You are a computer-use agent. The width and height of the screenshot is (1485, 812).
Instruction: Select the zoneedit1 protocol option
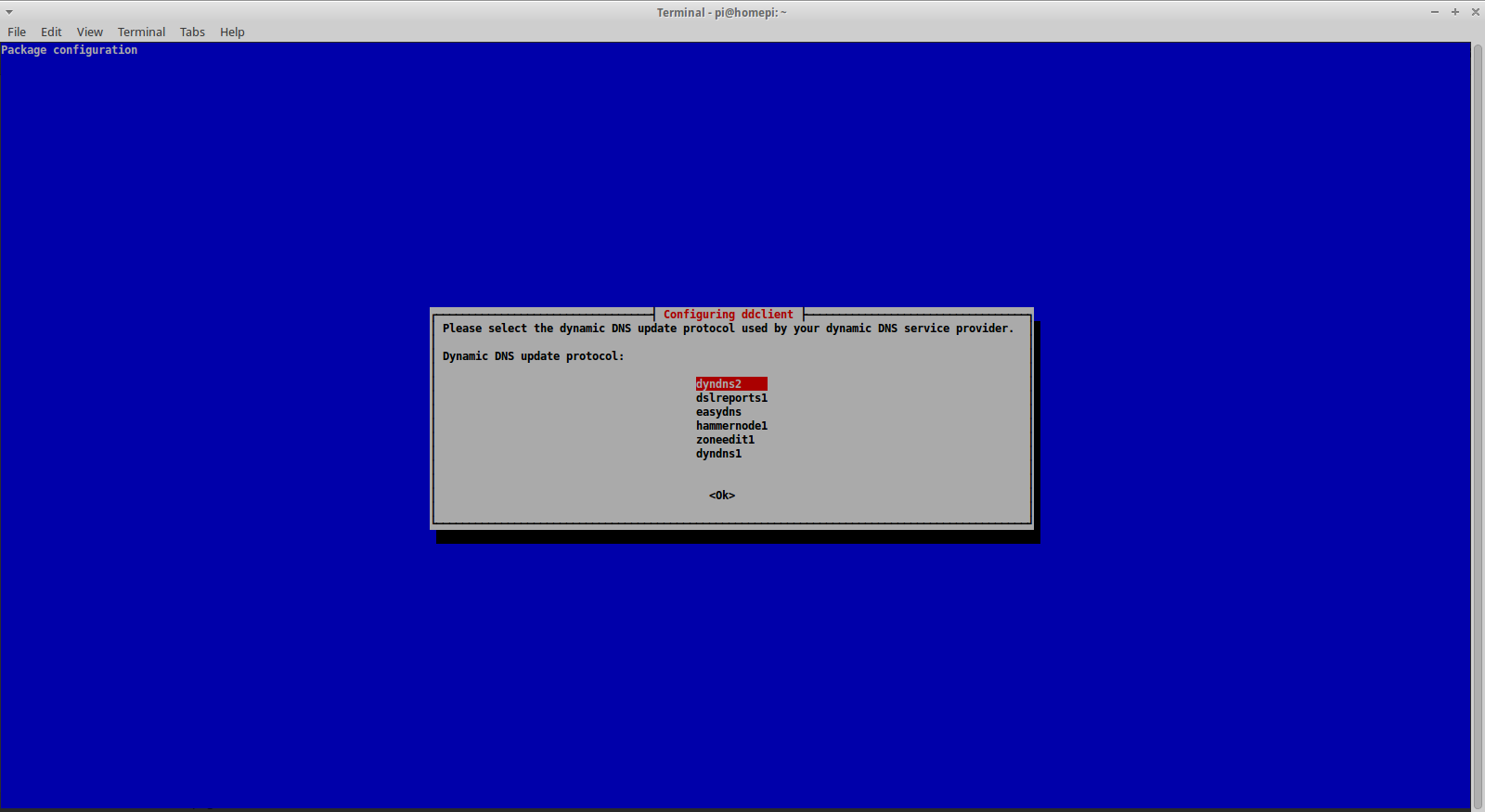(725, 440)
